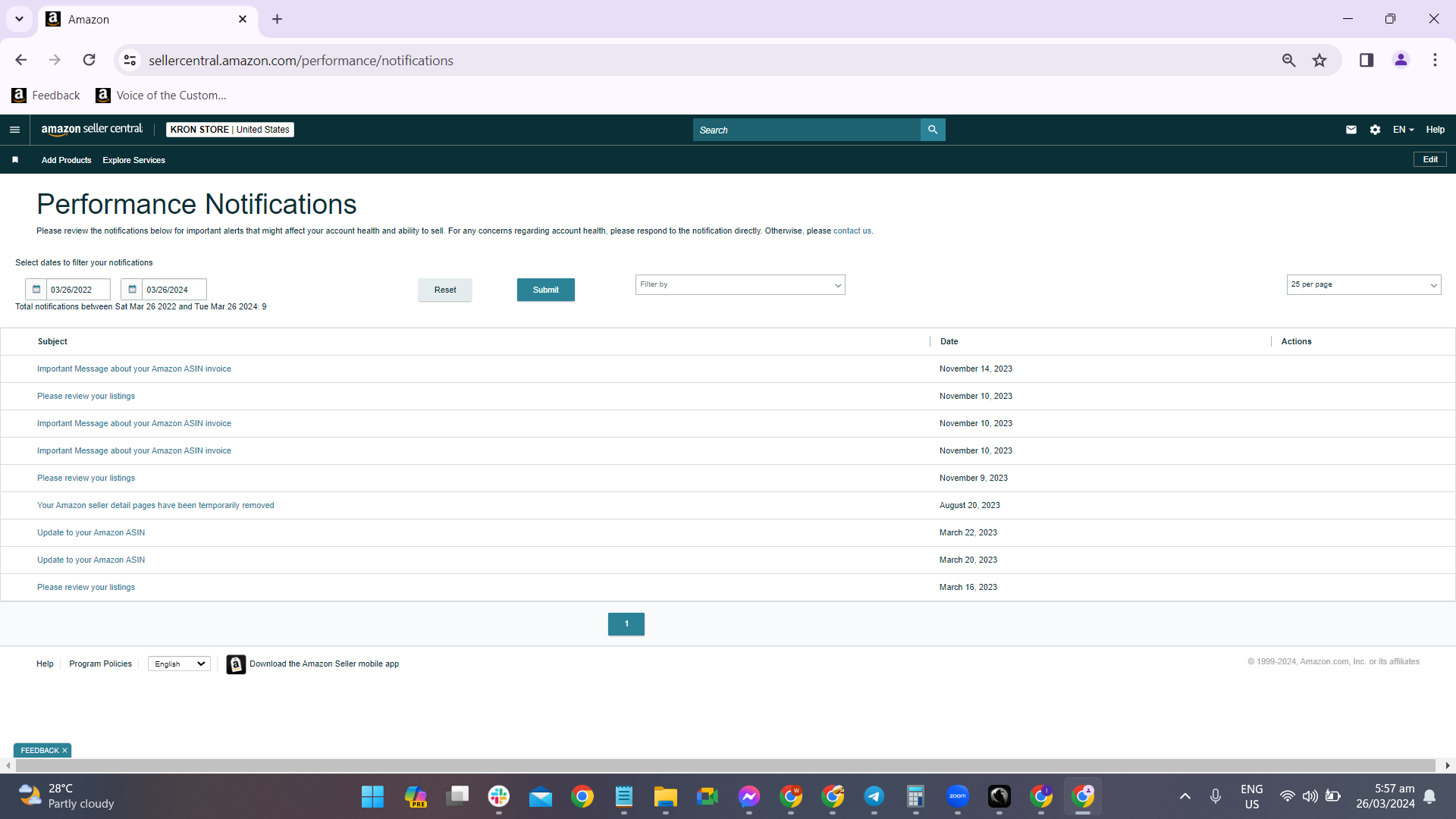Viewport: 1456px width, 819px height.
Task: Click the start date field 03/26/2022
Action: [x=78, y=290]
